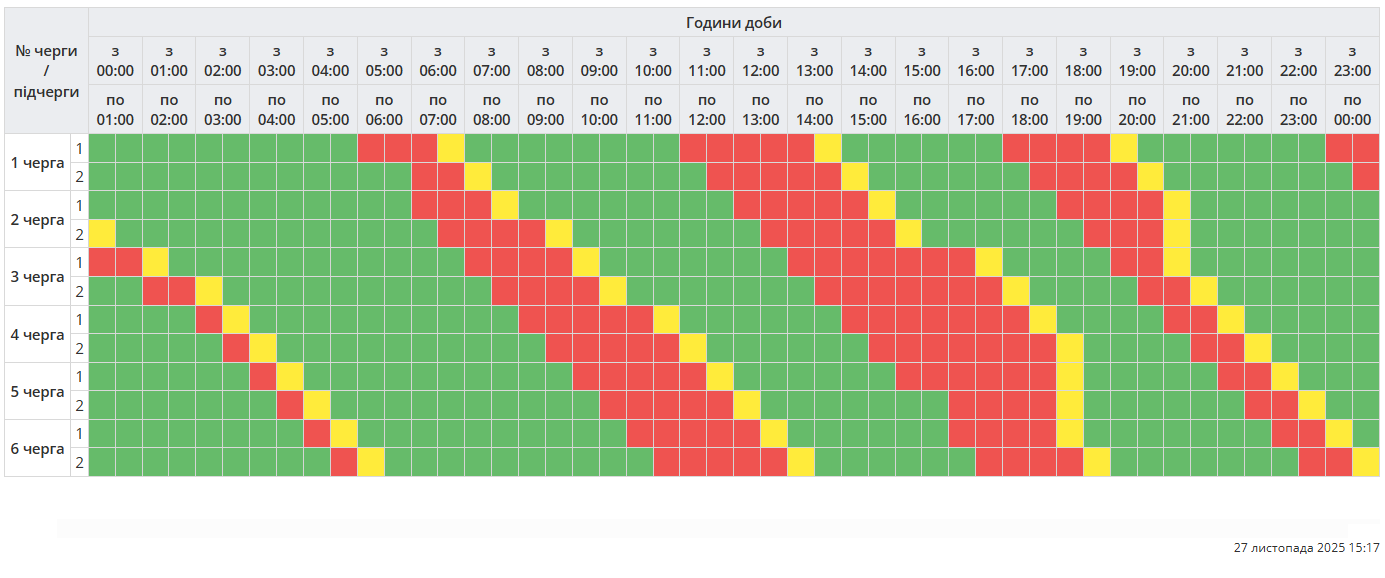The width and height of the screenshot is (1385, 578).
Task: Open subqueue 2 link of 4 черга
Action: tap(79, 348)
